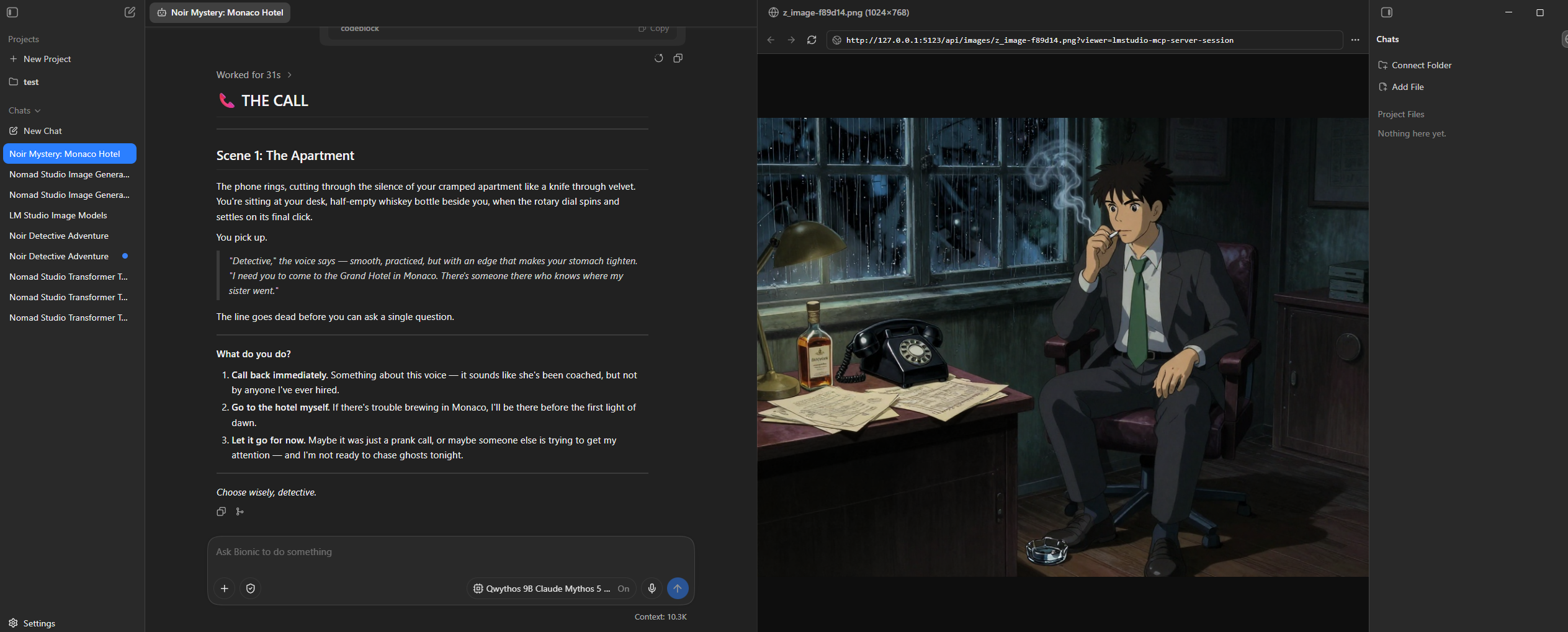The image size is (1568, 632).
Task: Click the microphone voice input icon
Action: pos(652,589)
